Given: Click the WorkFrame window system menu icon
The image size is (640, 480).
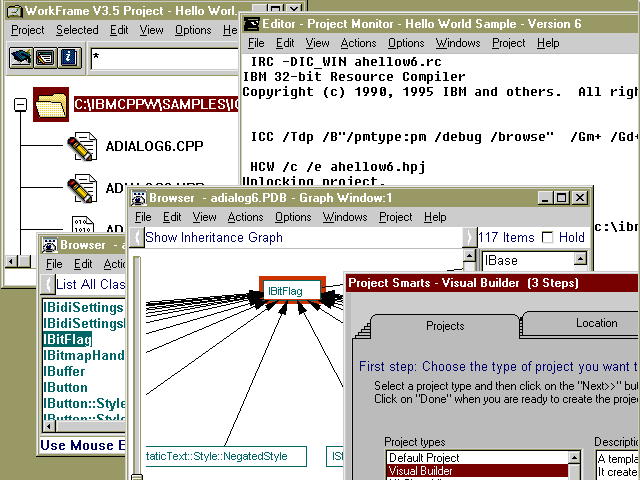Looking at the screenshot, I should [x=14, y=11].
